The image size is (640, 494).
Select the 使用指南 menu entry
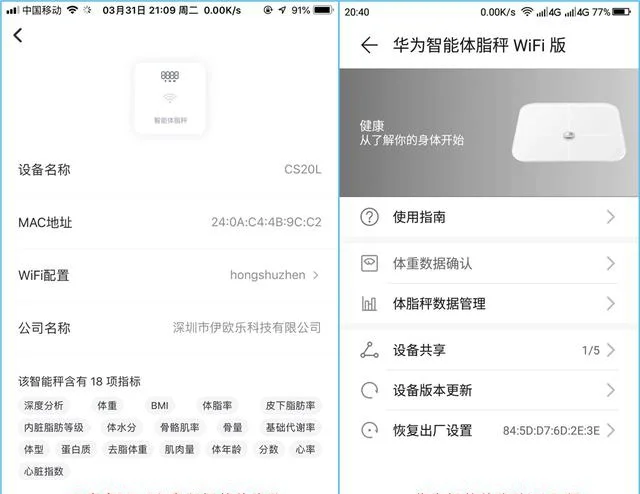click(489, 217)
